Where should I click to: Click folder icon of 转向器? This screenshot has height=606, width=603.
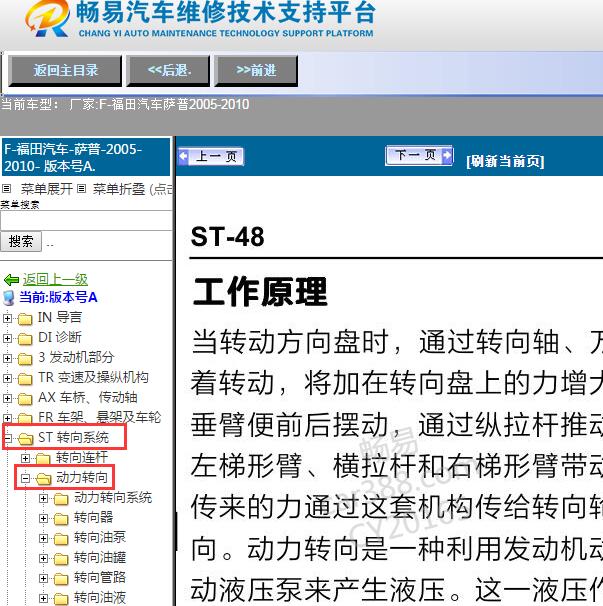[61, 519]
